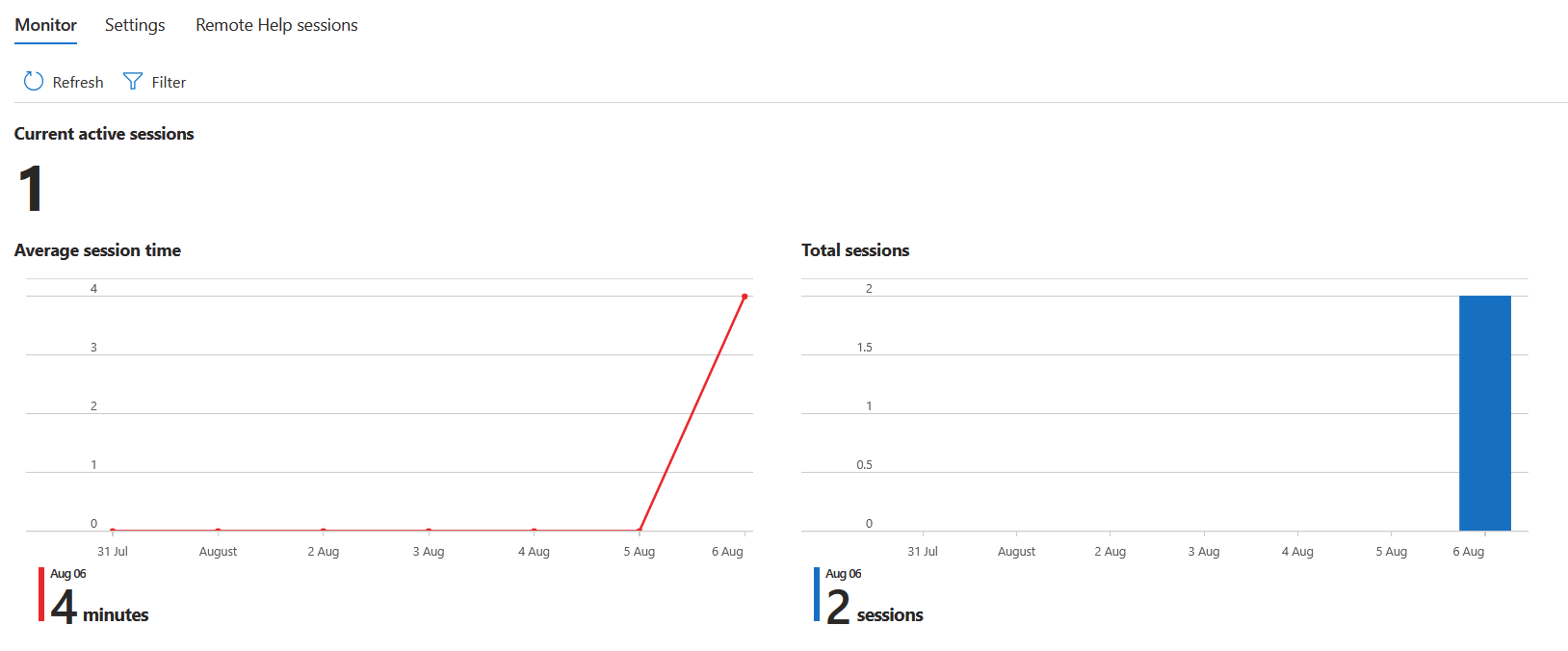Click the Refresh circular arrow icon
Screen dimensions: 1568x651
[34, 81]
